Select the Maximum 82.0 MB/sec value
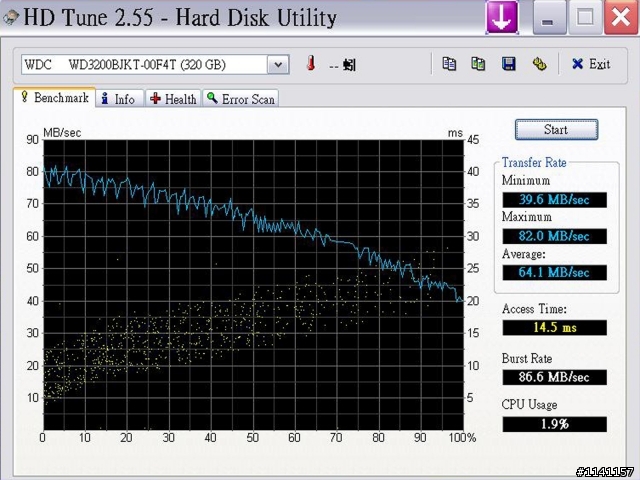Screen dimensions: 640x480 (554, 236)
